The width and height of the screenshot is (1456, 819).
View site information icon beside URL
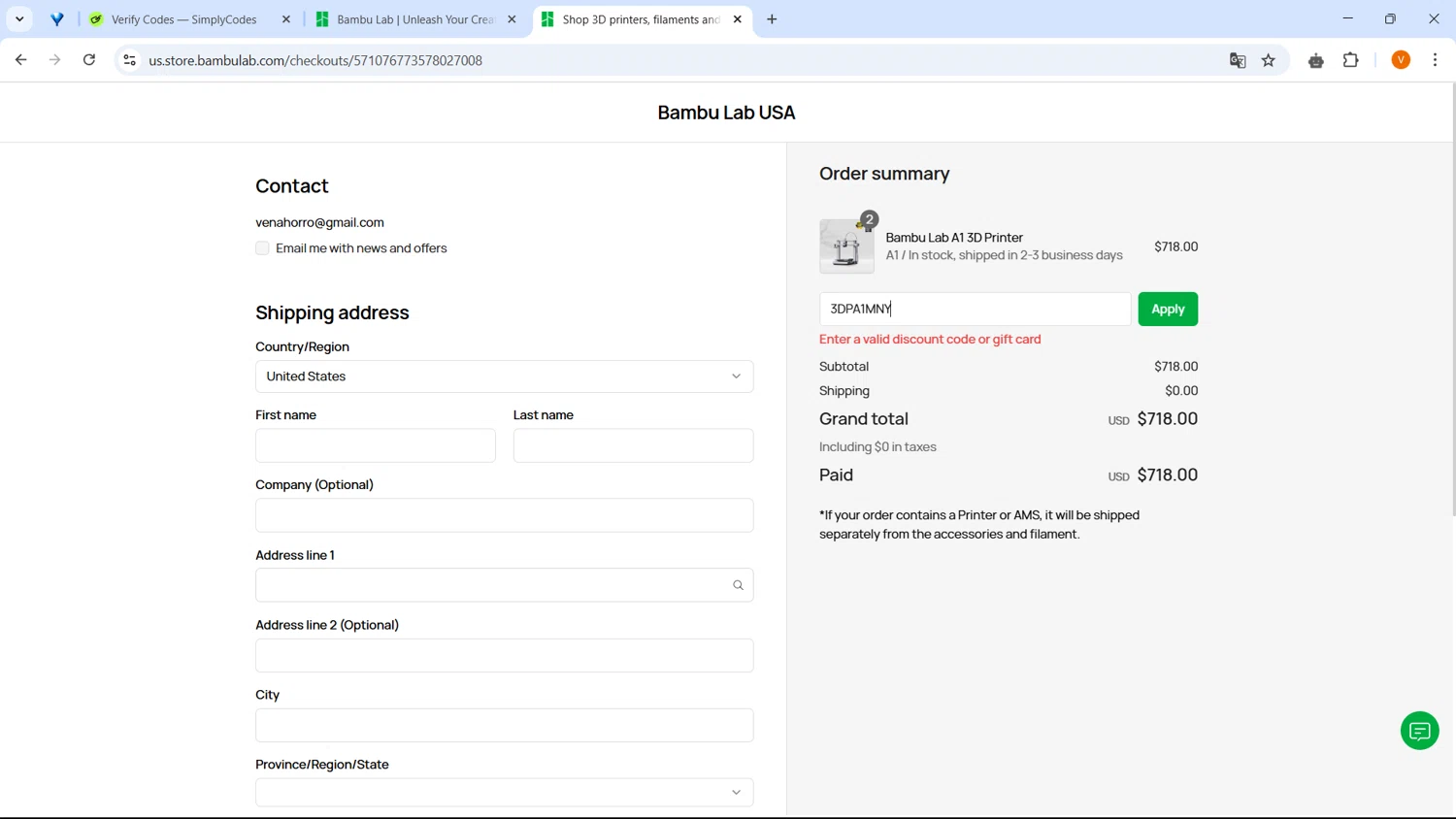(129, 60)
